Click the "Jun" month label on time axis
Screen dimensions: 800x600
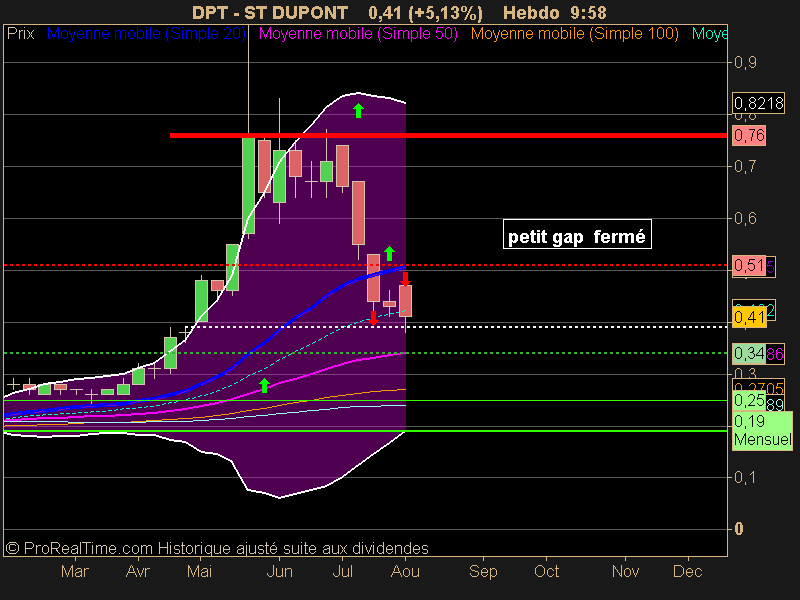pos(279,571)
